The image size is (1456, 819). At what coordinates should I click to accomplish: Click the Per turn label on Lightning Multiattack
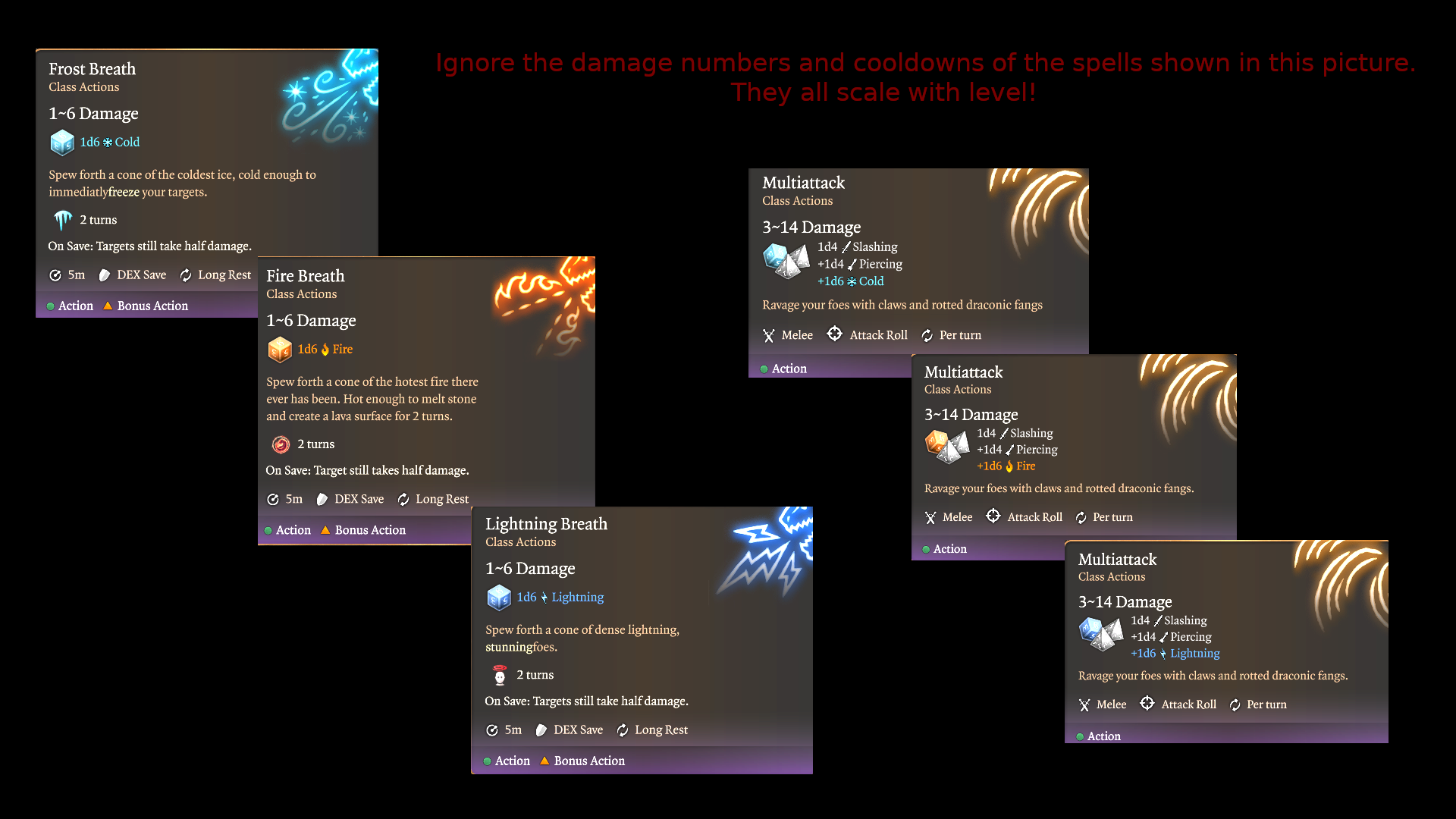coord(1266,704)
